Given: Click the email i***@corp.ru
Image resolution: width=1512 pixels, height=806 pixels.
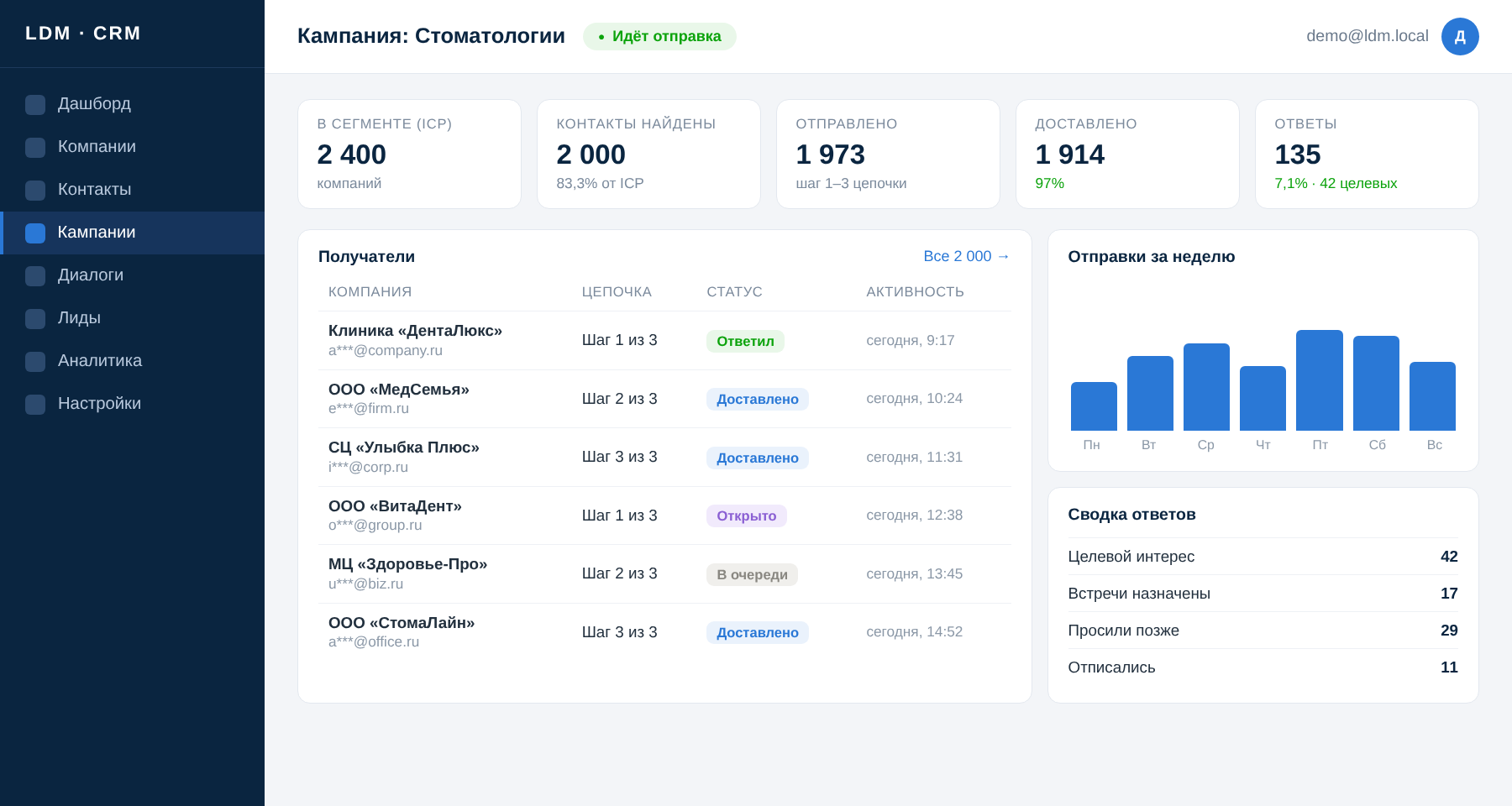Looking at the screenshot, I should pos(368,468).
